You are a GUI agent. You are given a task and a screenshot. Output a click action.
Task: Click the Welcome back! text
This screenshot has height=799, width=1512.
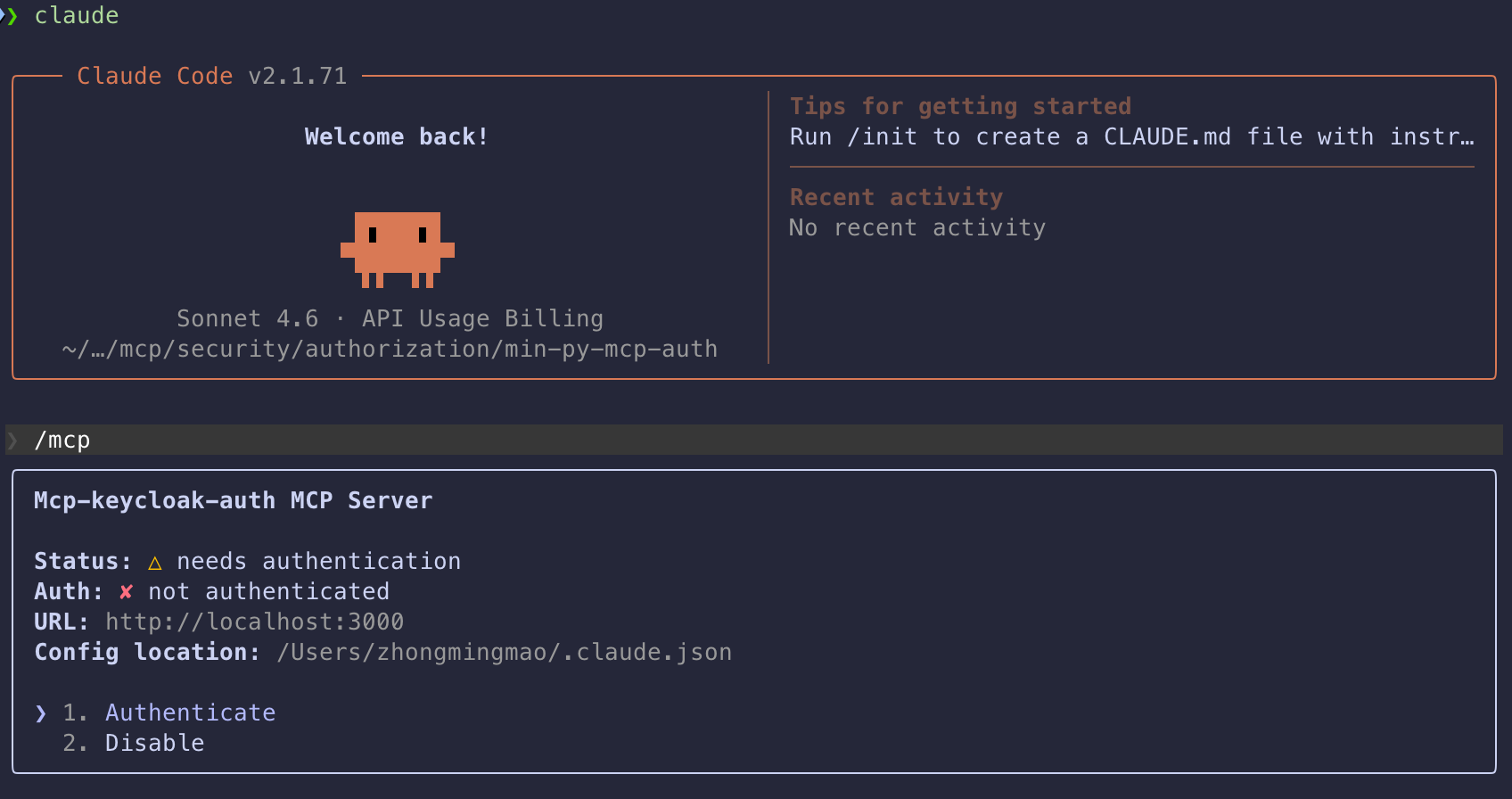(397, 137)
